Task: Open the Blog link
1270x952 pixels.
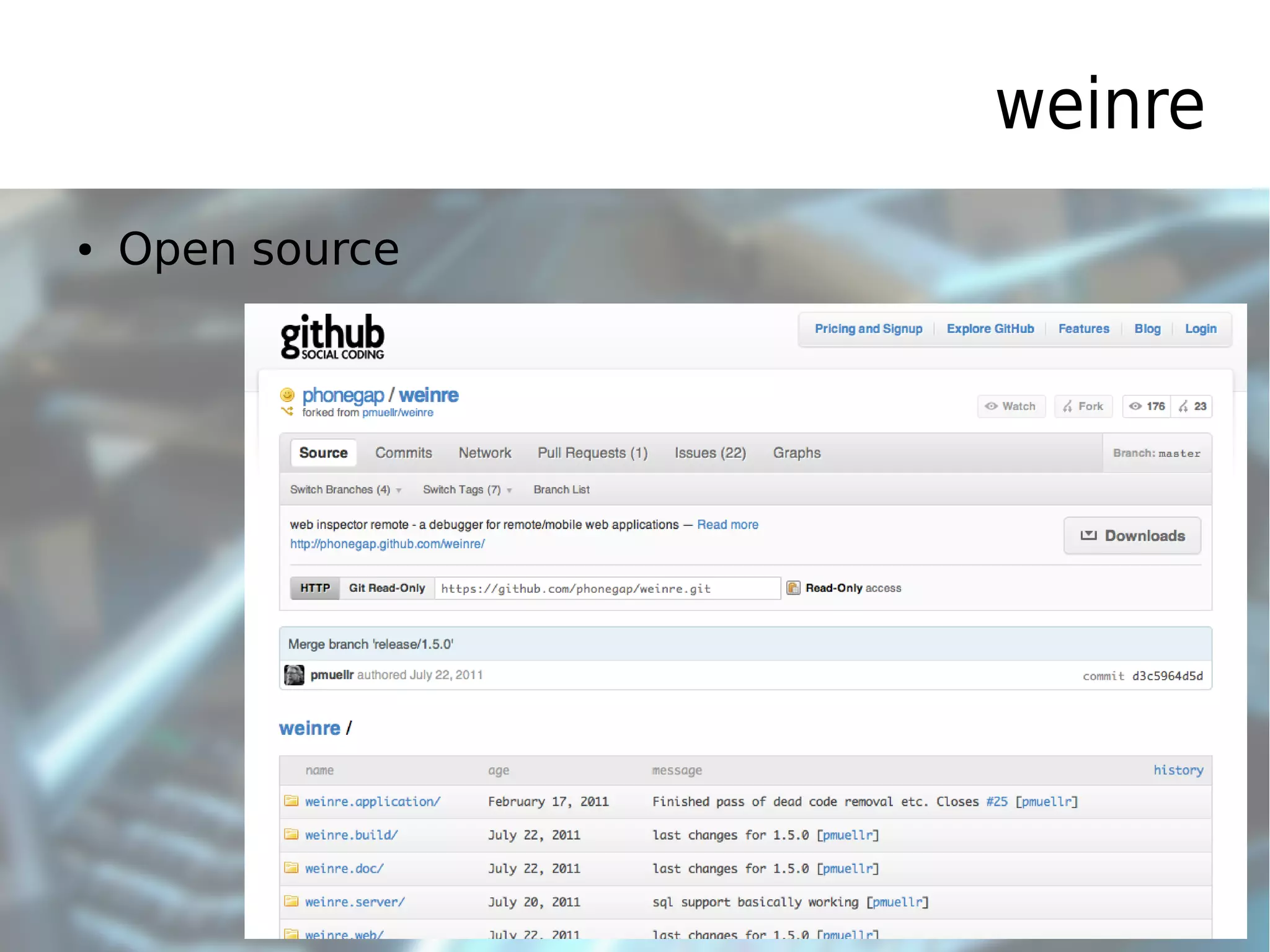Action: pyautogui.click(x=1147, y=329)
